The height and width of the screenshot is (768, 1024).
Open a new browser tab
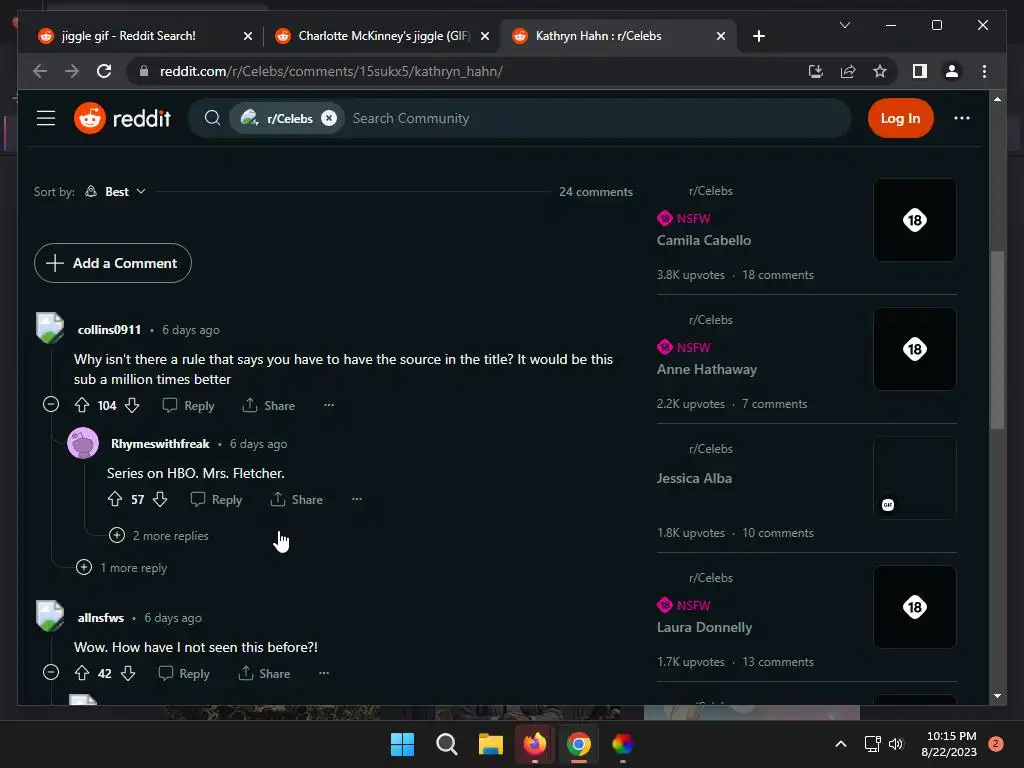(758, 36)
